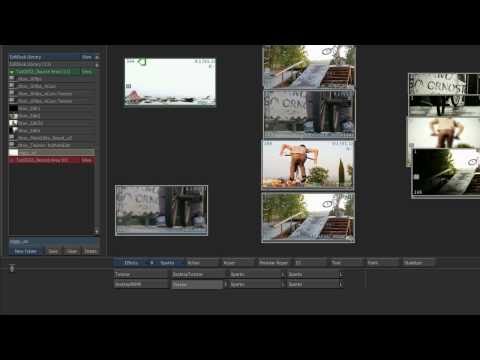Click the second button in upper effects row

click(199, 274)
